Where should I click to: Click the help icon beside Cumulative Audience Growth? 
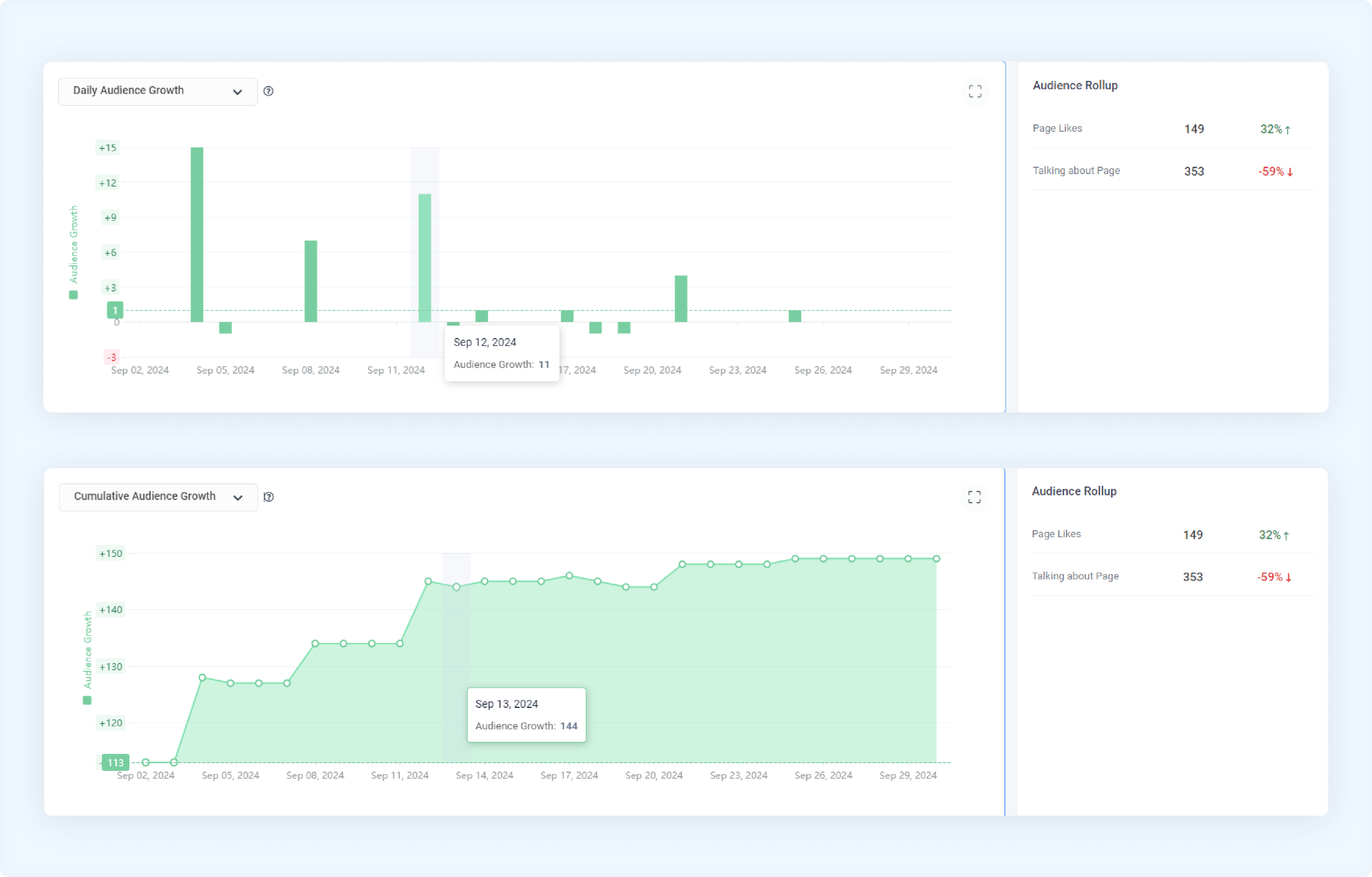pyautogui.click(x=269, y=497)
